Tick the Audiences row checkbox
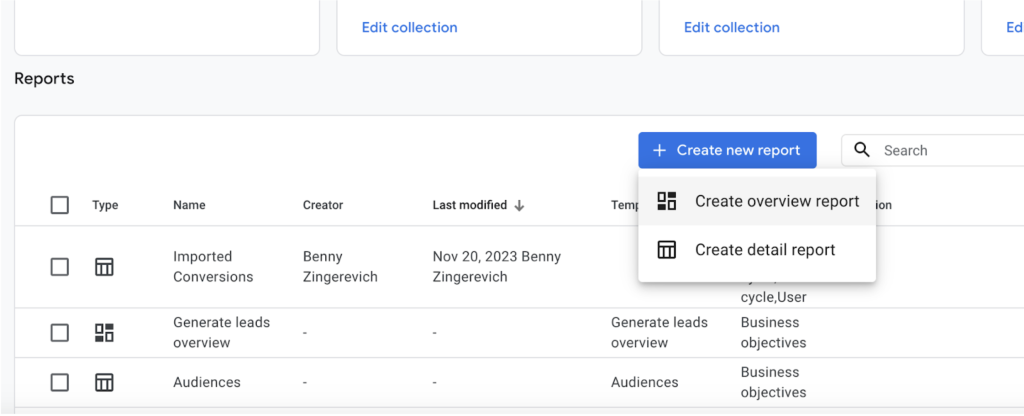This screenshot has height=416, width=1024. coord(60,382)
